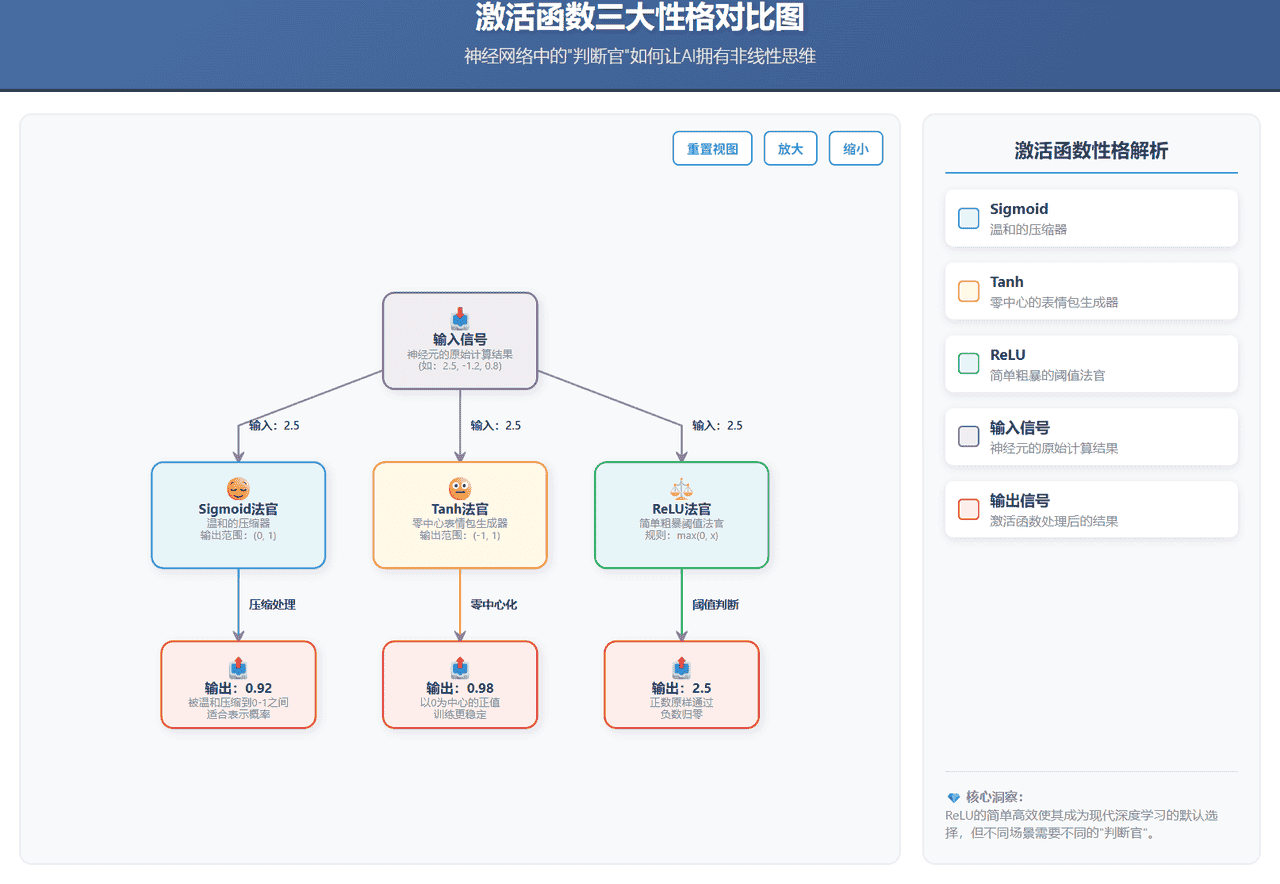Screen dimensions: 1280x884
Task: Click the speaker icon on 输入信号 node
Action: click(x=459, y=320)
